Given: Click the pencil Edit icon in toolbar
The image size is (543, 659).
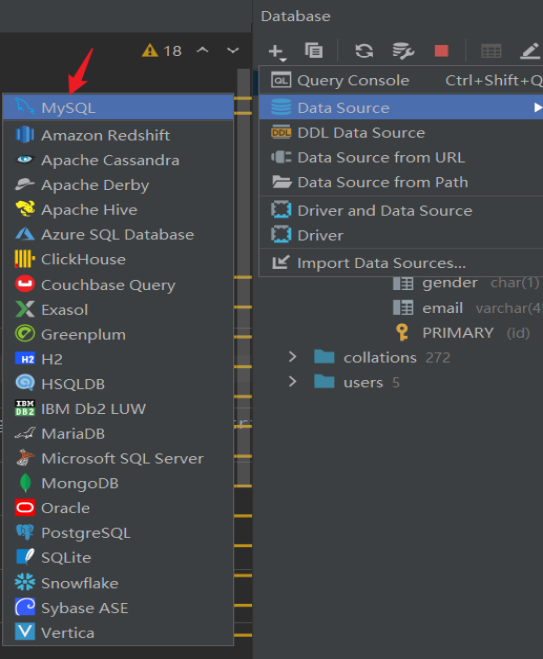Looking at the screenshot, I should click(x=530, y=51).
